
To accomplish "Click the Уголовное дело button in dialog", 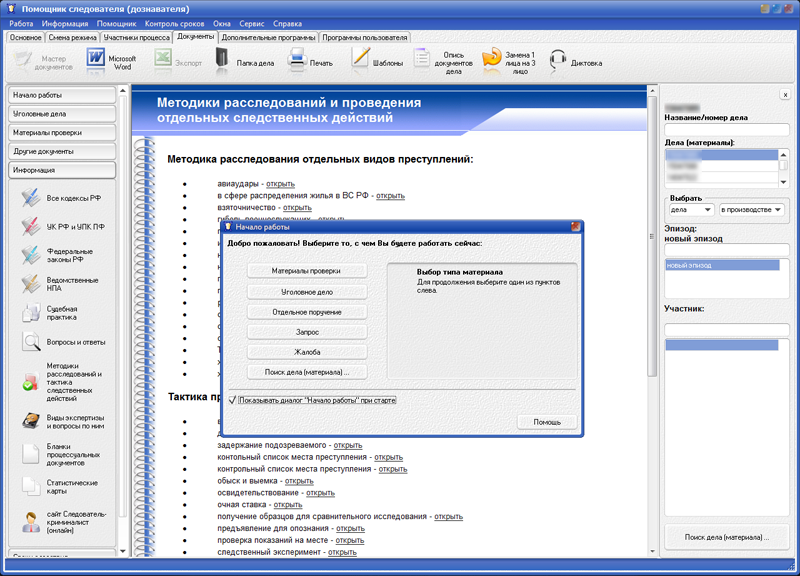I will tap(307, 292).
